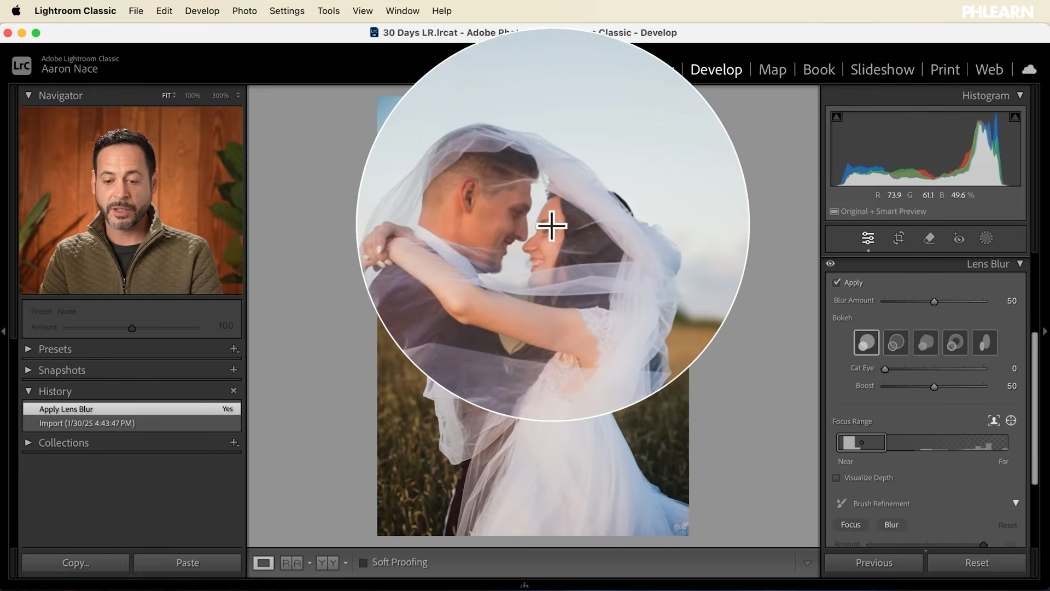Select the Before/After Y|Y view icon
Screen dimensions: 1050x591
tap(327, 563)
